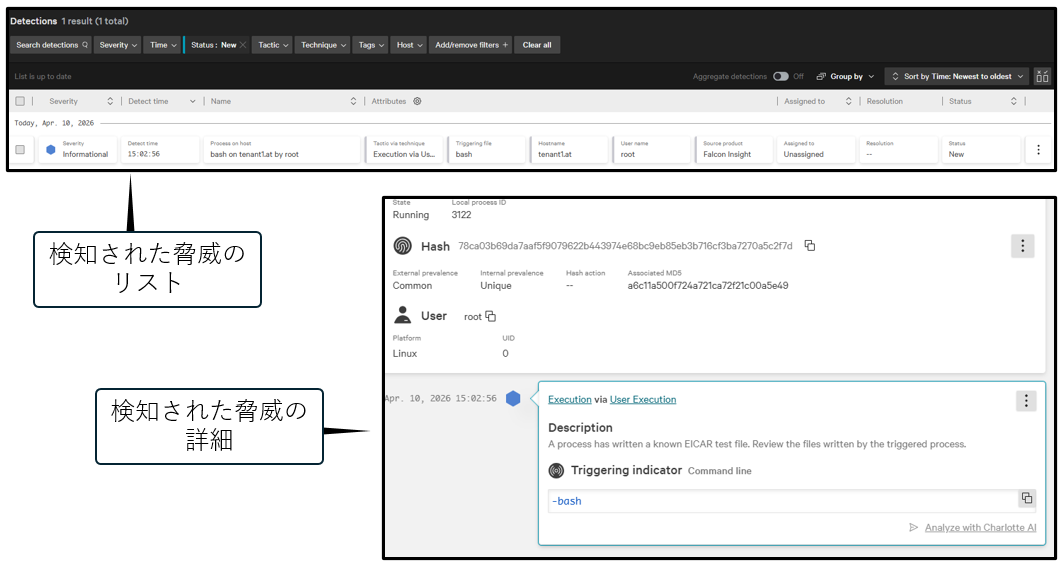Copy the root user name
The height and width of the screenshot is (567, 1062).
coord(491,317)
